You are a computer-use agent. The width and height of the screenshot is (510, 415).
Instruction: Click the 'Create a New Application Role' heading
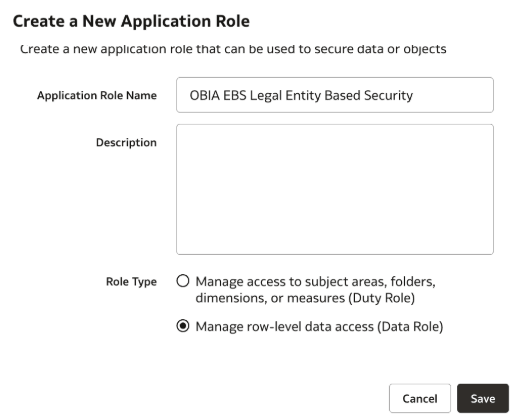click(x=131, y=21)
